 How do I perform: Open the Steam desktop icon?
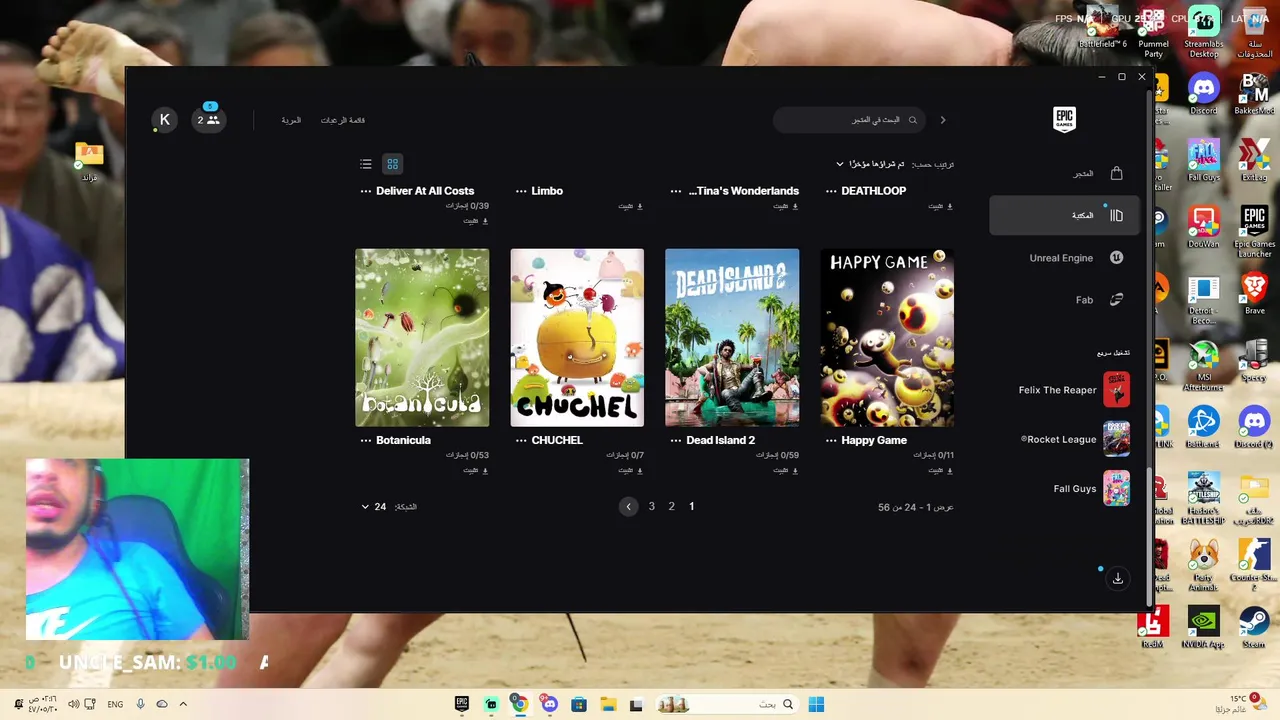coord(1254,627)
